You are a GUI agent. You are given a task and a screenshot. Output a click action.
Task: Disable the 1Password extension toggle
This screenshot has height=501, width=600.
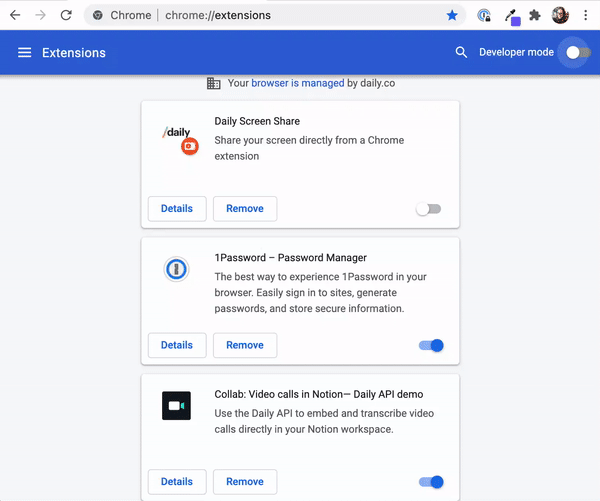[x=431, y=346]
